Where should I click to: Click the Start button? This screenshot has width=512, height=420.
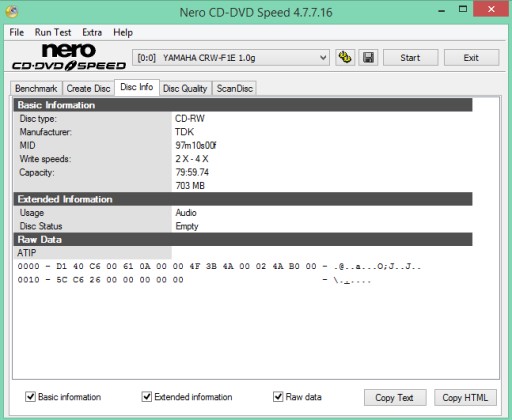coord(410,58)
